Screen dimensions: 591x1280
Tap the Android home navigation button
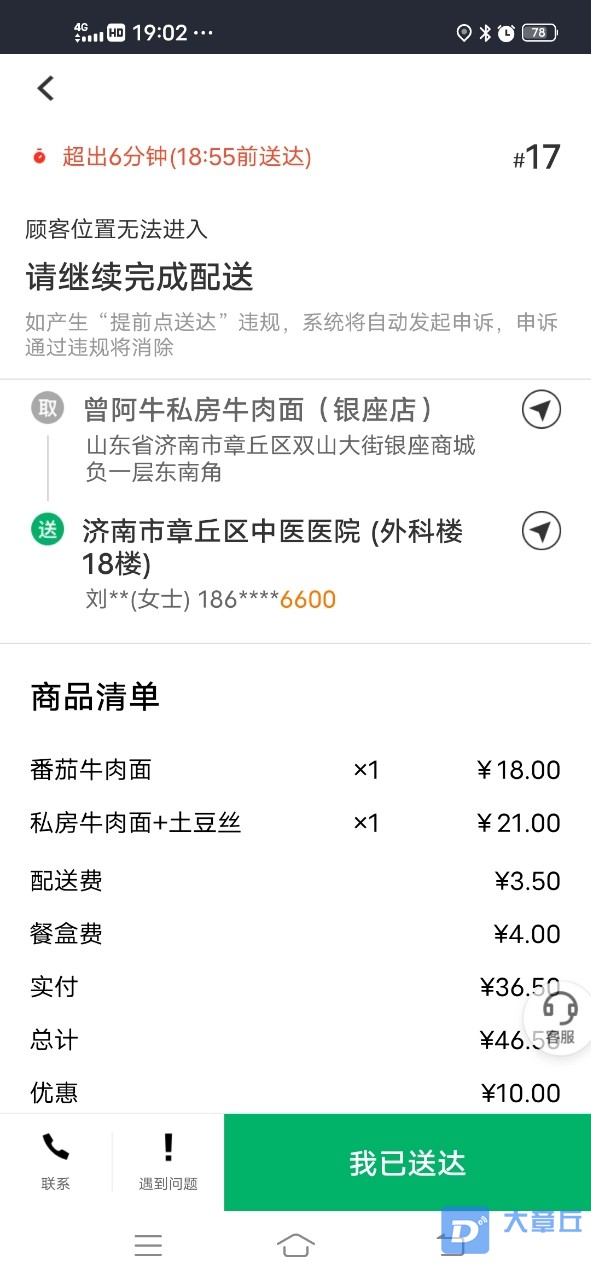[295, 1244]
